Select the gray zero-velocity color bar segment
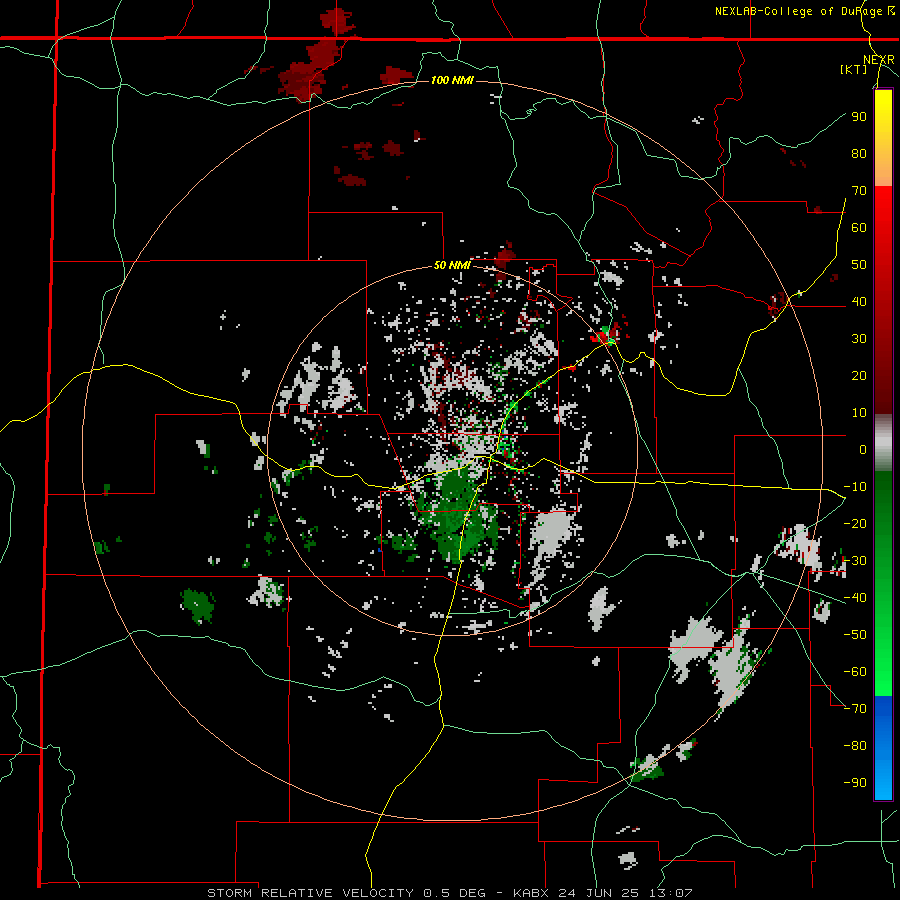This screenshot has width=900, height=900. tap(883, 443)
